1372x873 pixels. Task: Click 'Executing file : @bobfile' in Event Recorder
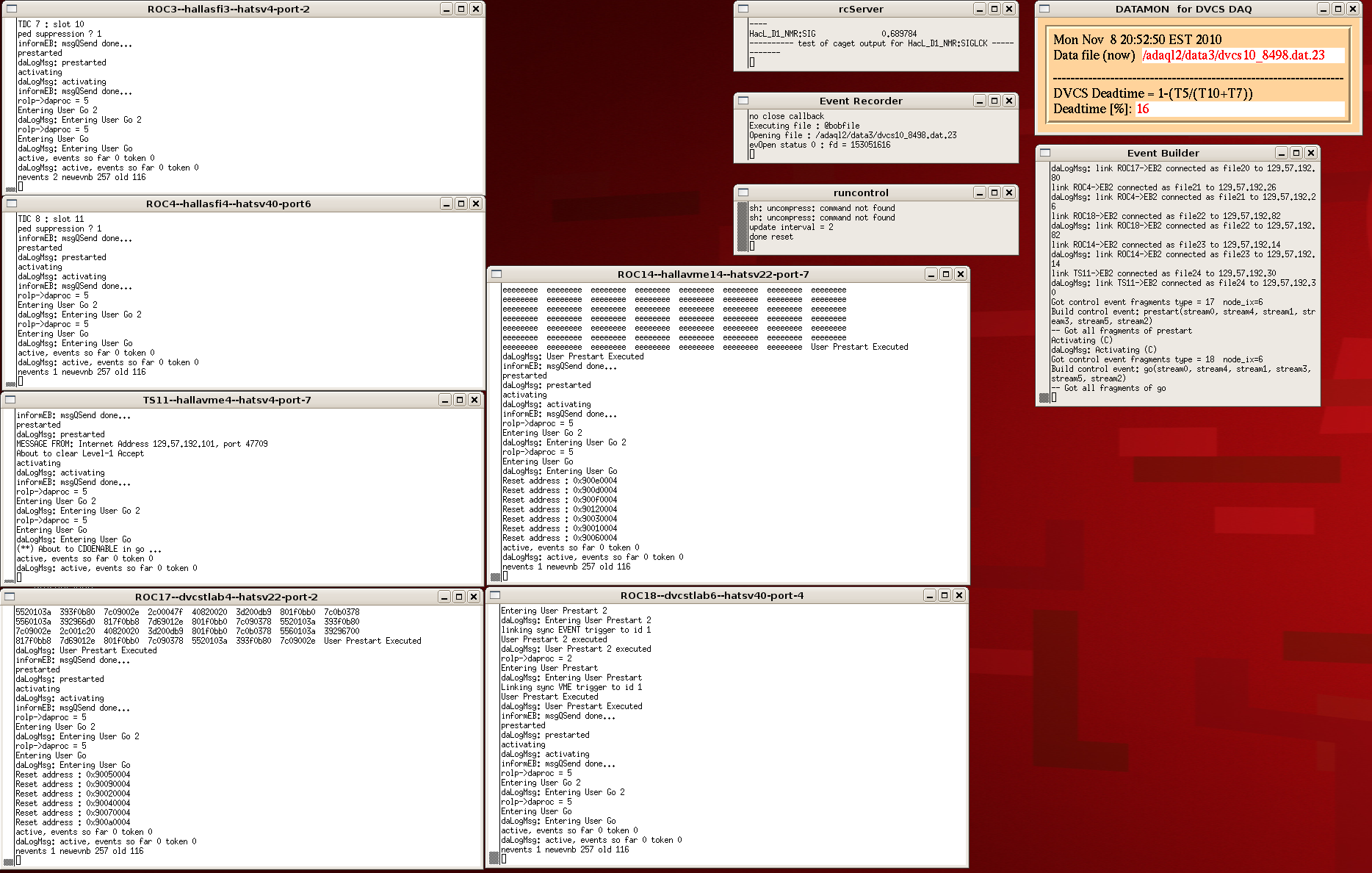pyautogui.click(x=804, y=126)
